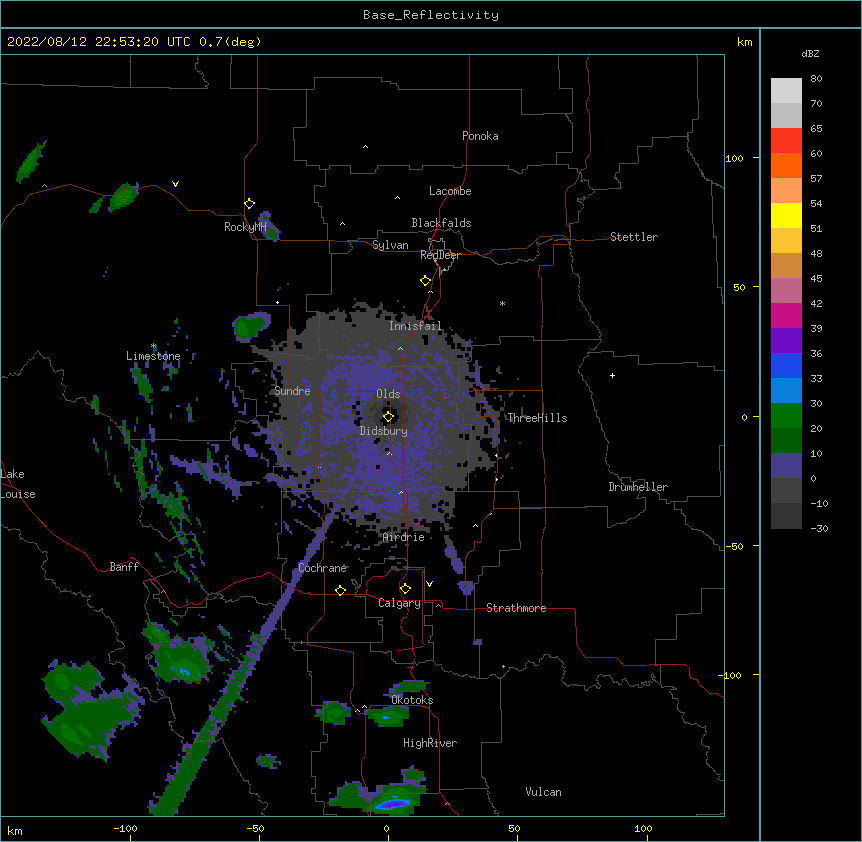Viewport: 862px width, 842px height.
Task: Click the Blackfalds city label
Action: point(441,223)
